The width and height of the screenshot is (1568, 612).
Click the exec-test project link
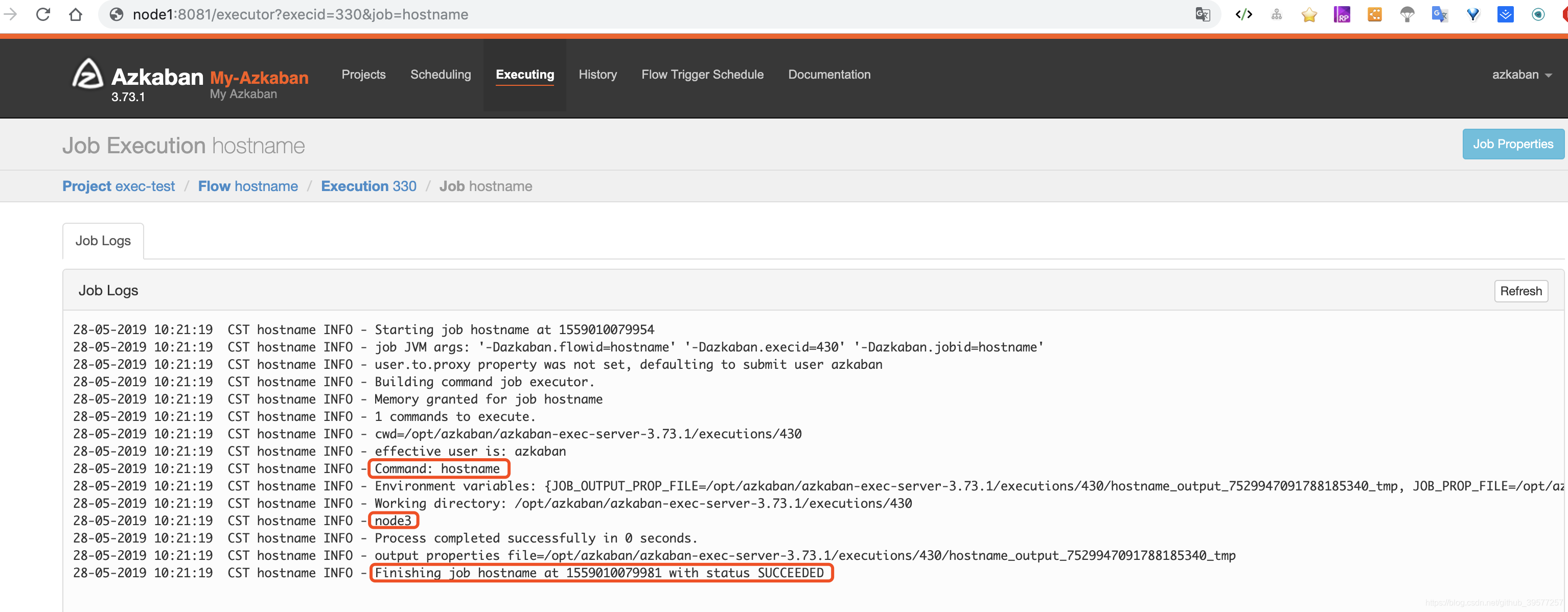point(118,184)
